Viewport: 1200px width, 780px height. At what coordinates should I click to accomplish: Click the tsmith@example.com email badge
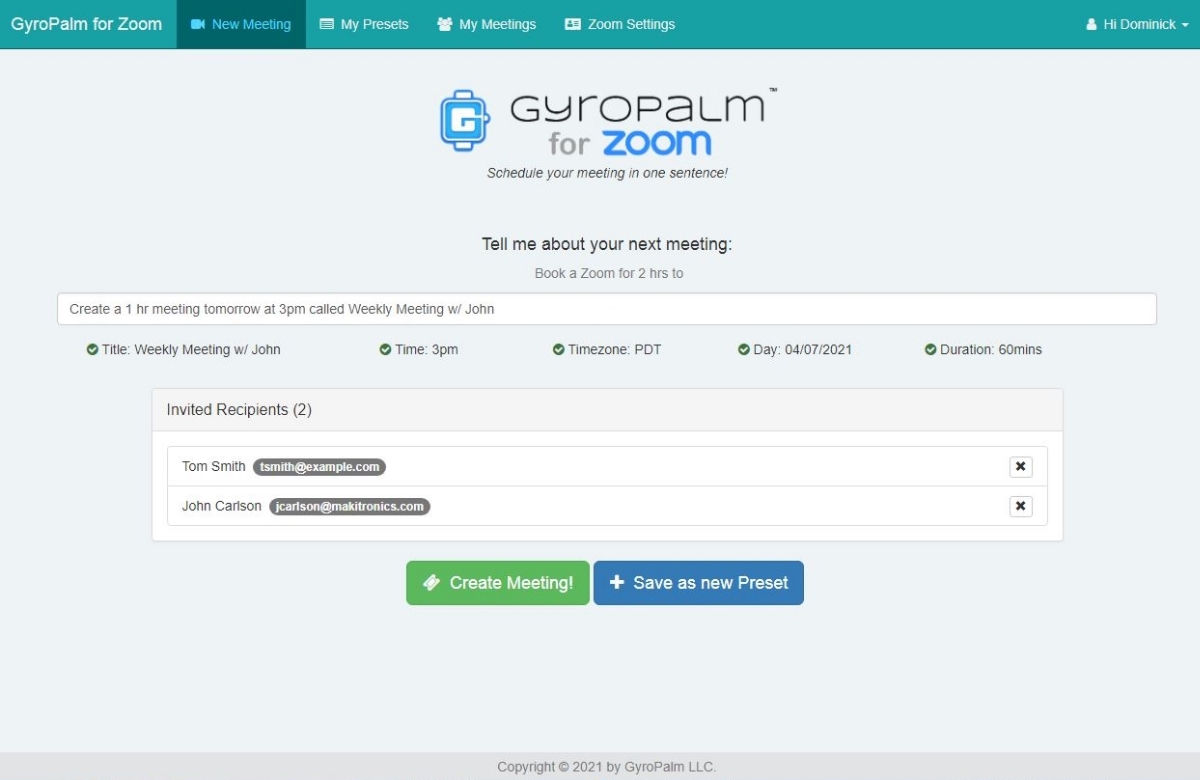[319, 467]
